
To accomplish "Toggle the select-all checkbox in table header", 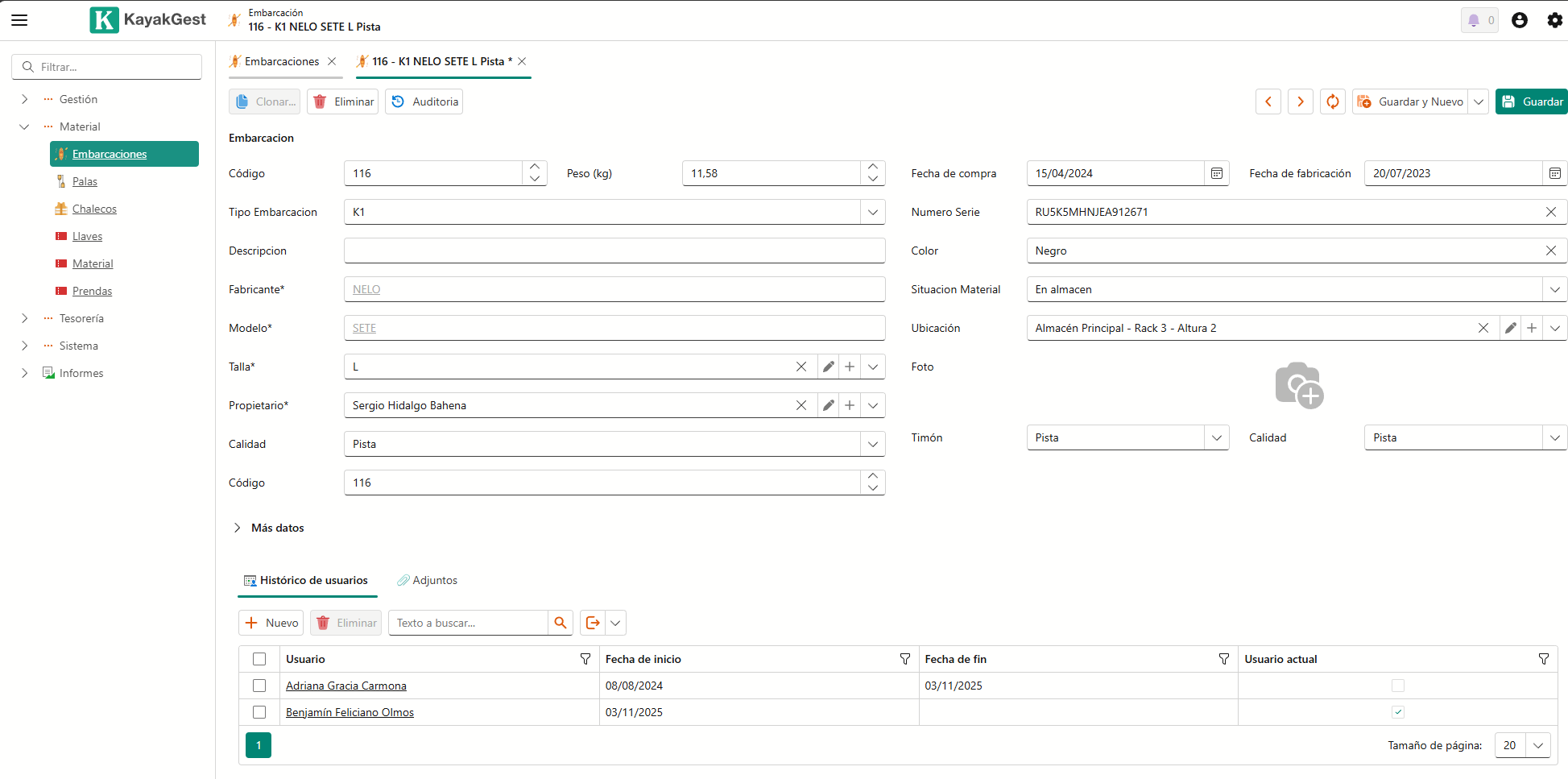I will (x=259, y=659).
